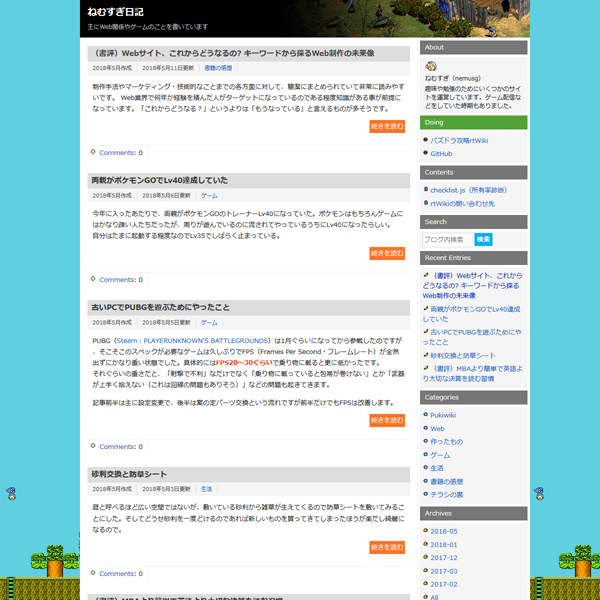The width and height of the screenshot is (600, 600).
Task: Open the 書籍の感想 tag on first post
Action: pyautogui.click(x=217, y=68)
